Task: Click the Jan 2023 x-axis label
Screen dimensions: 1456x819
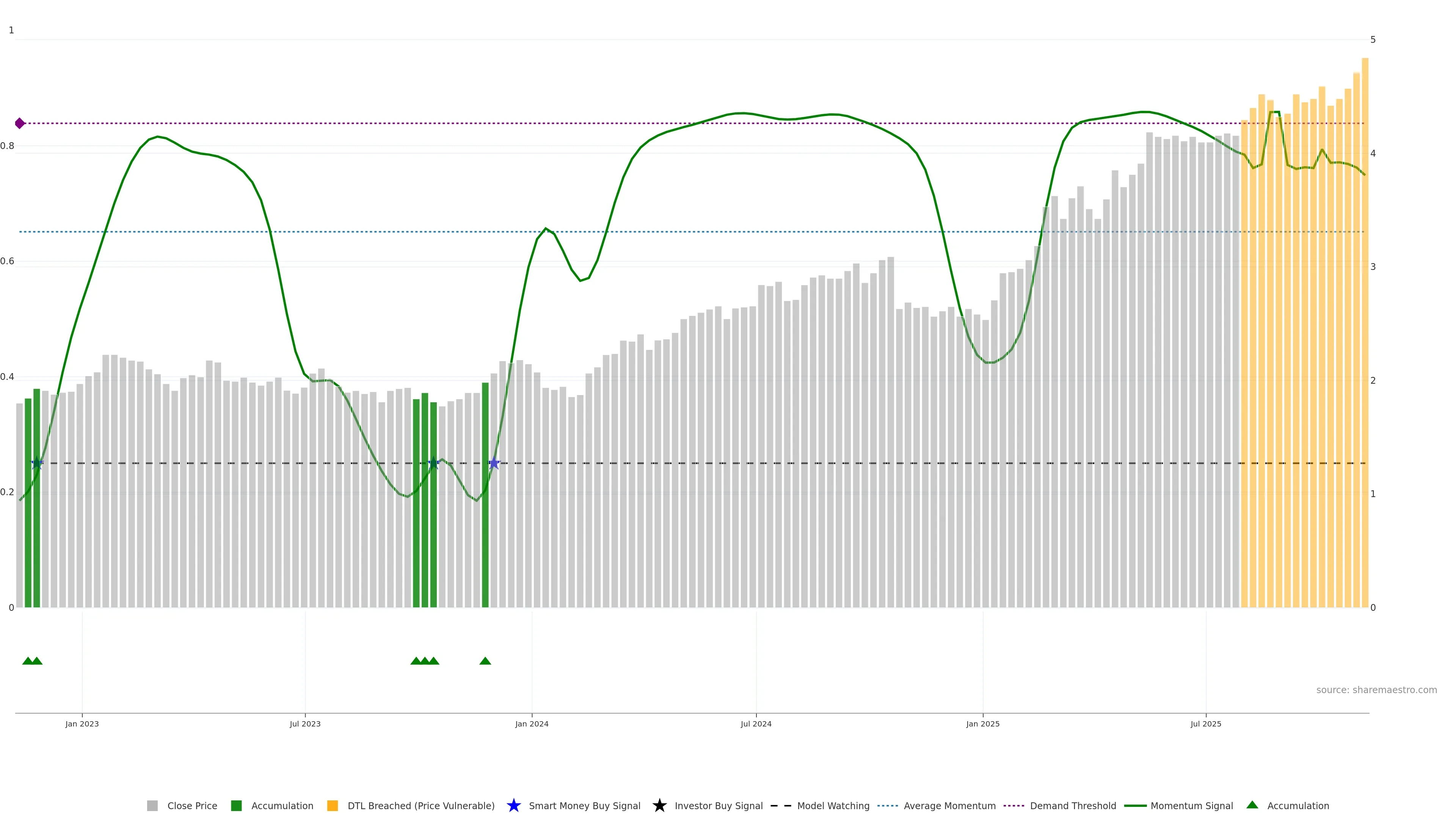Action: [82, 723]
